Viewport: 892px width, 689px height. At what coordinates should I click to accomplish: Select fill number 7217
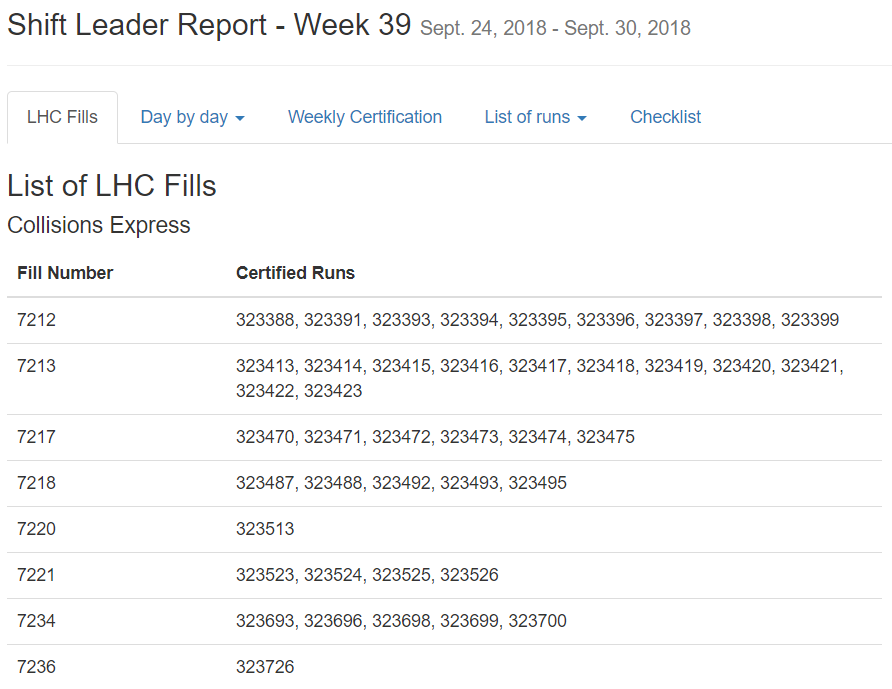click(x=36, y=437)
